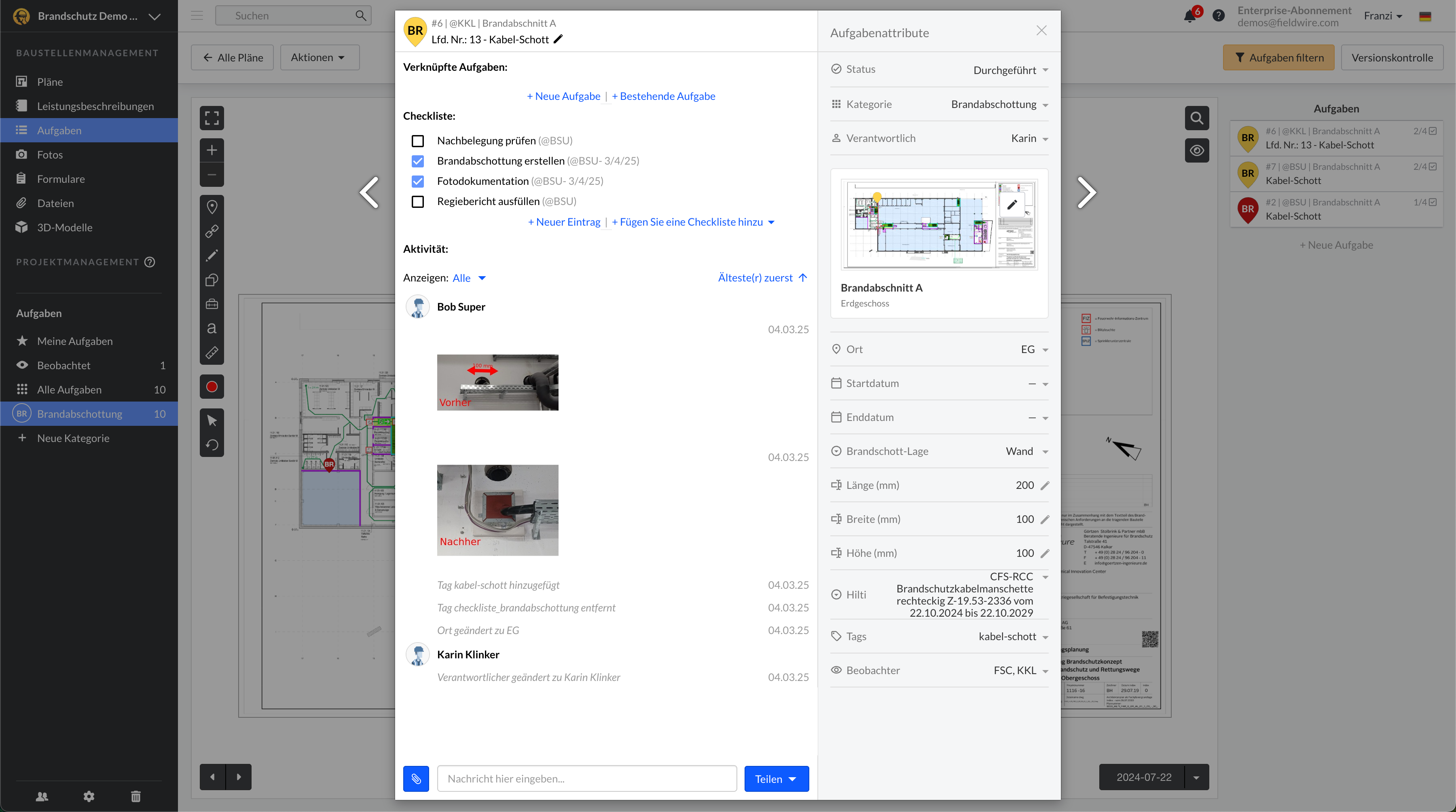Expand the Teilen dropdown button
1456x812 pixels.
[x=792, y=779]
